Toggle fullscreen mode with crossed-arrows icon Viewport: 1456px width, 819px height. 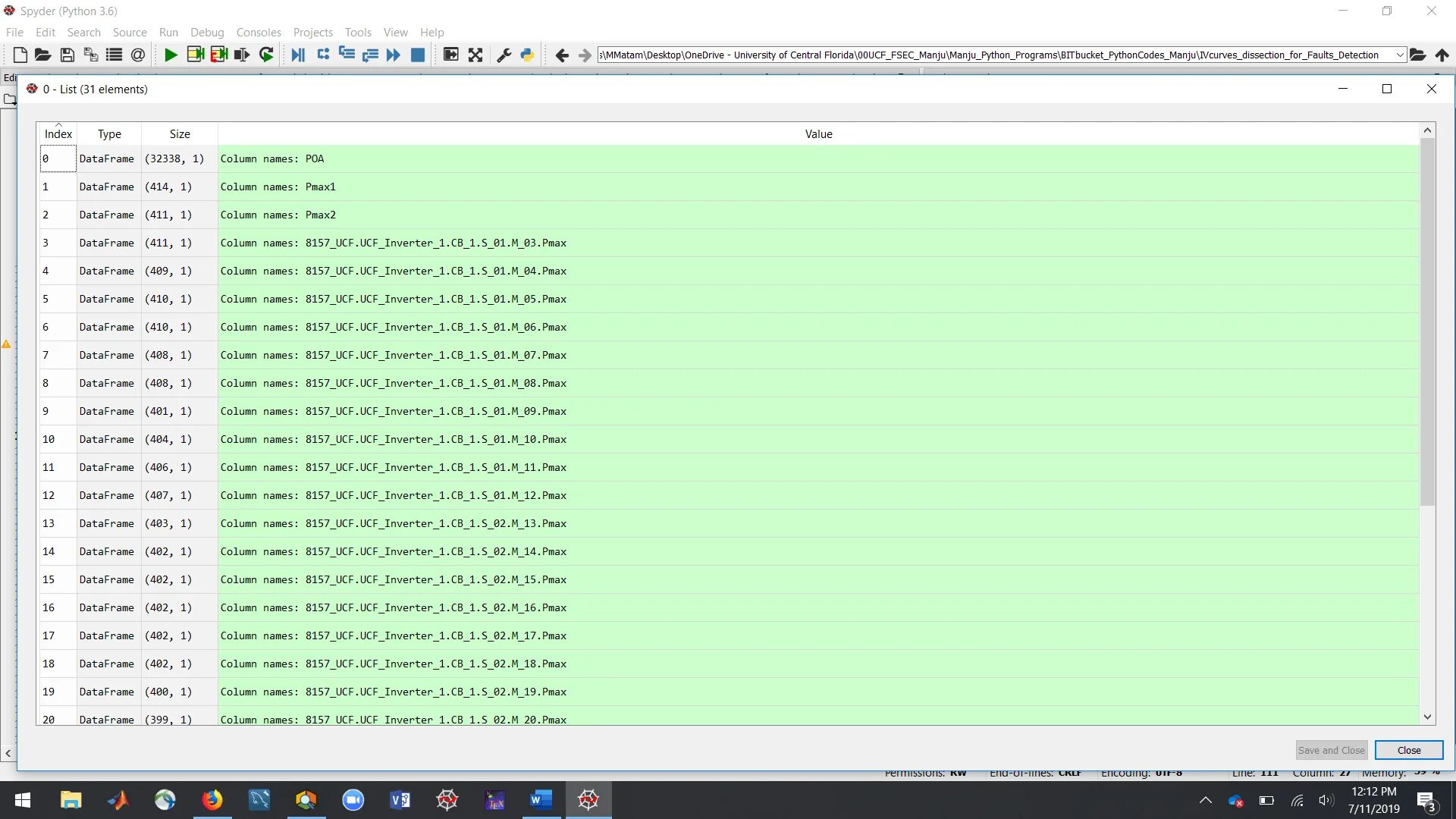click(475, 55)
